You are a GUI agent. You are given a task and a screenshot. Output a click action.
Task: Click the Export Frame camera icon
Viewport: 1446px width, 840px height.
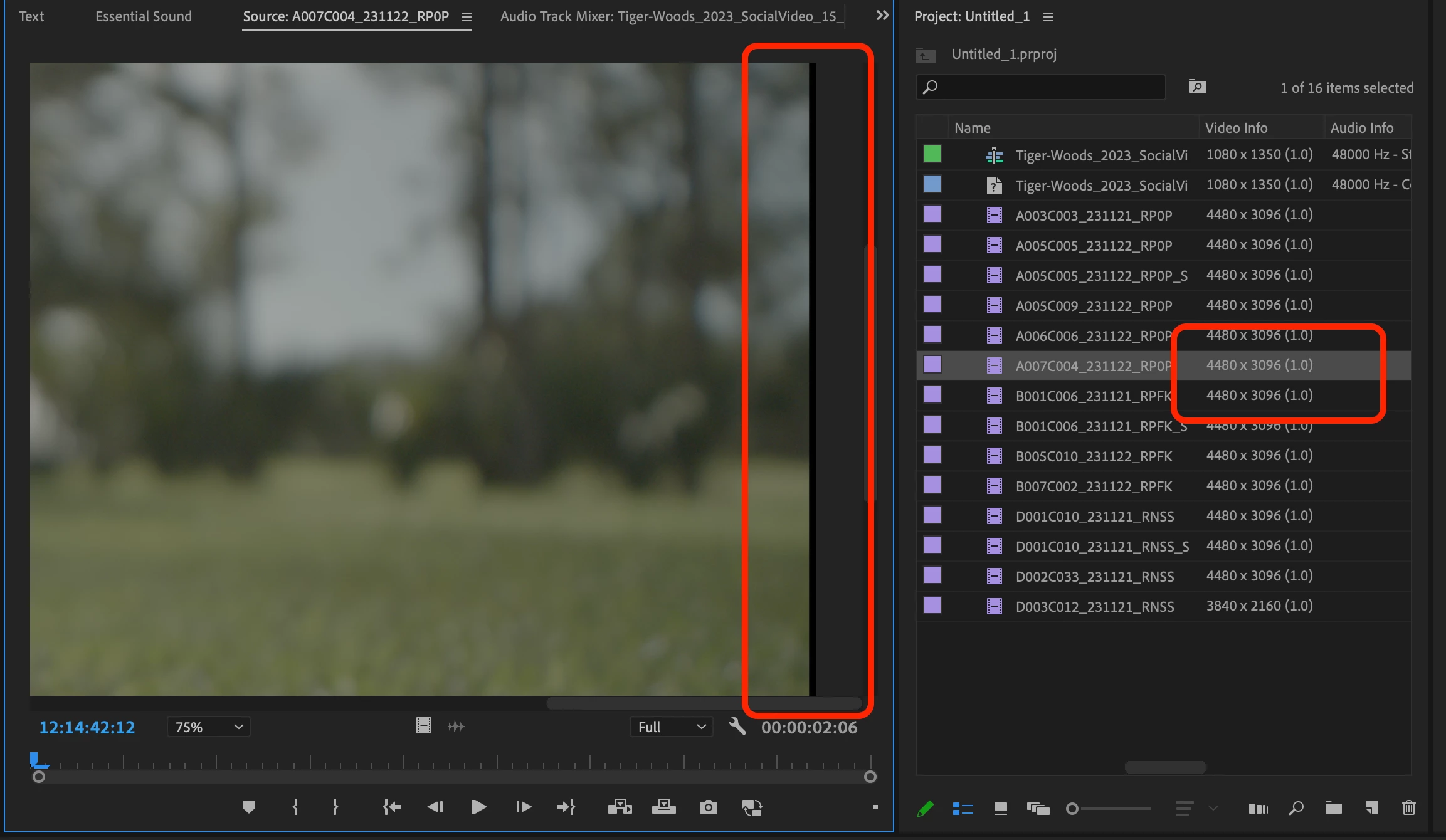click(708, 807)
